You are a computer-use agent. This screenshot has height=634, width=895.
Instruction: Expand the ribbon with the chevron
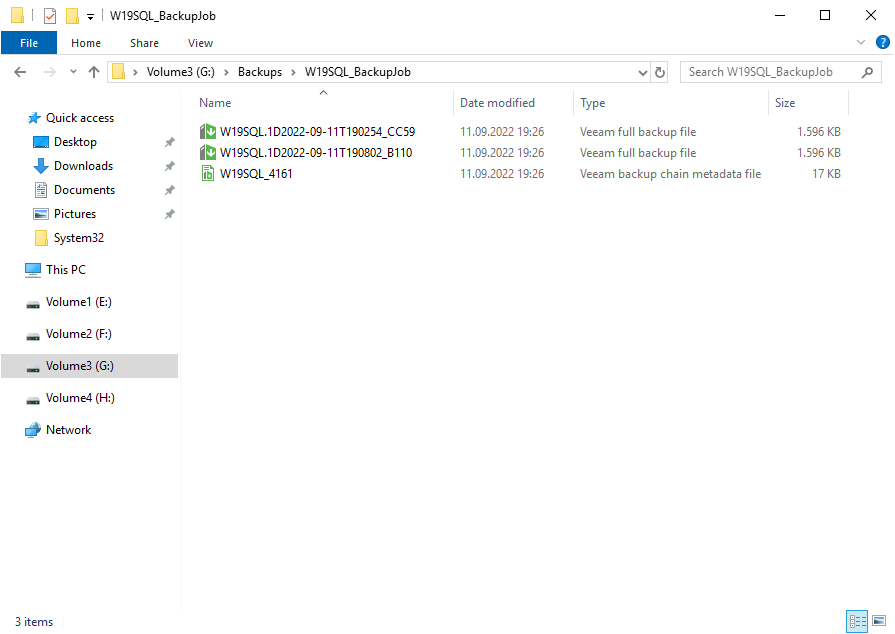tap(861, 42)
